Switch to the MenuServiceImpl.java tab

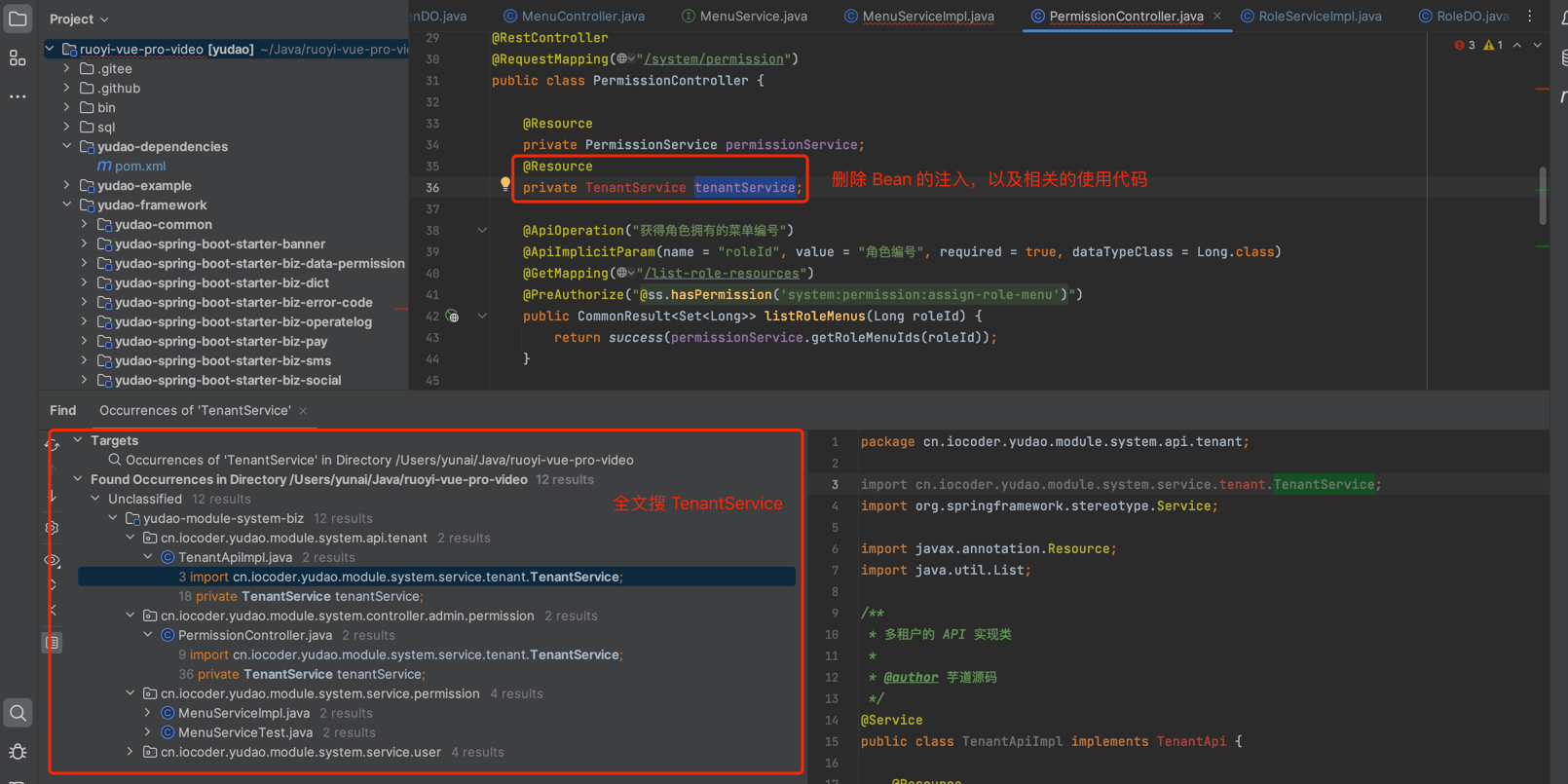(927, 16)
